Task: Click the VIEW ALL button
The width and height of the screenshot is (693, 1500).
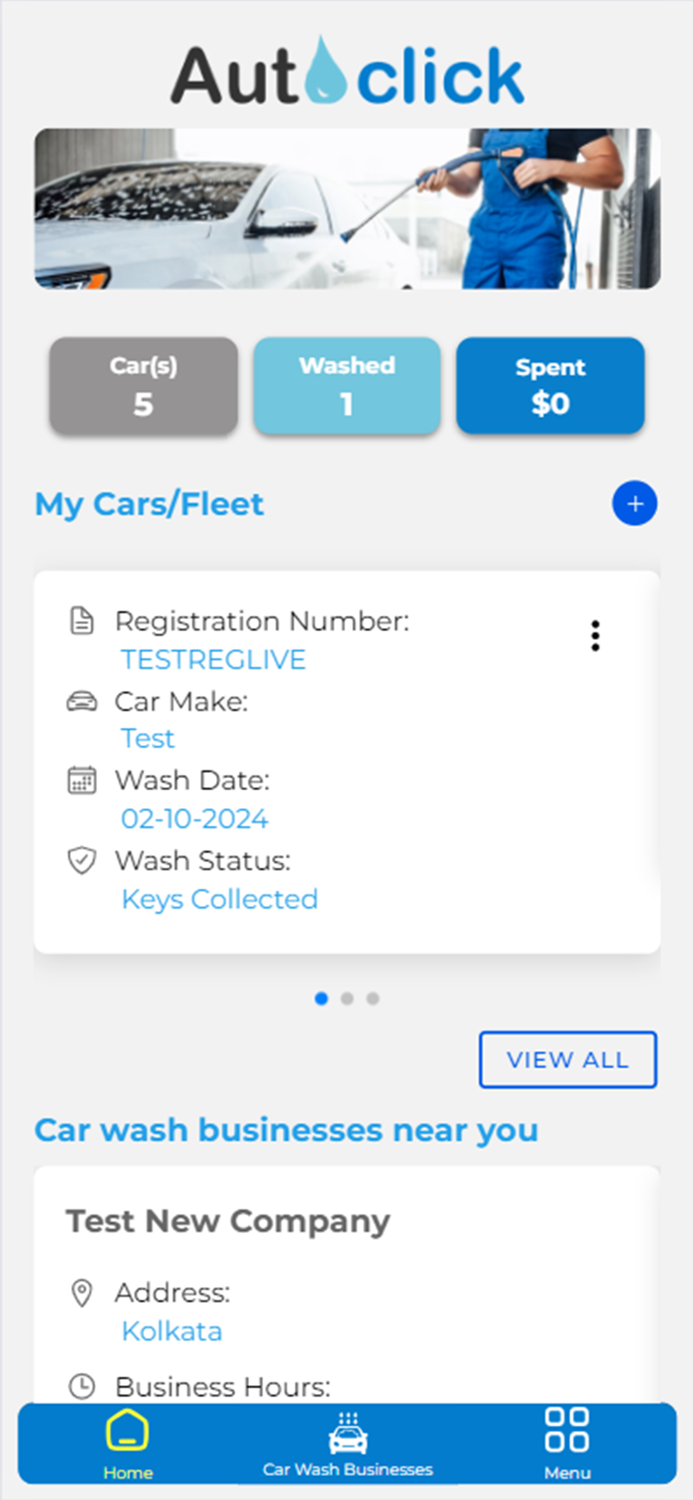Action: (x=567, y=1059)
